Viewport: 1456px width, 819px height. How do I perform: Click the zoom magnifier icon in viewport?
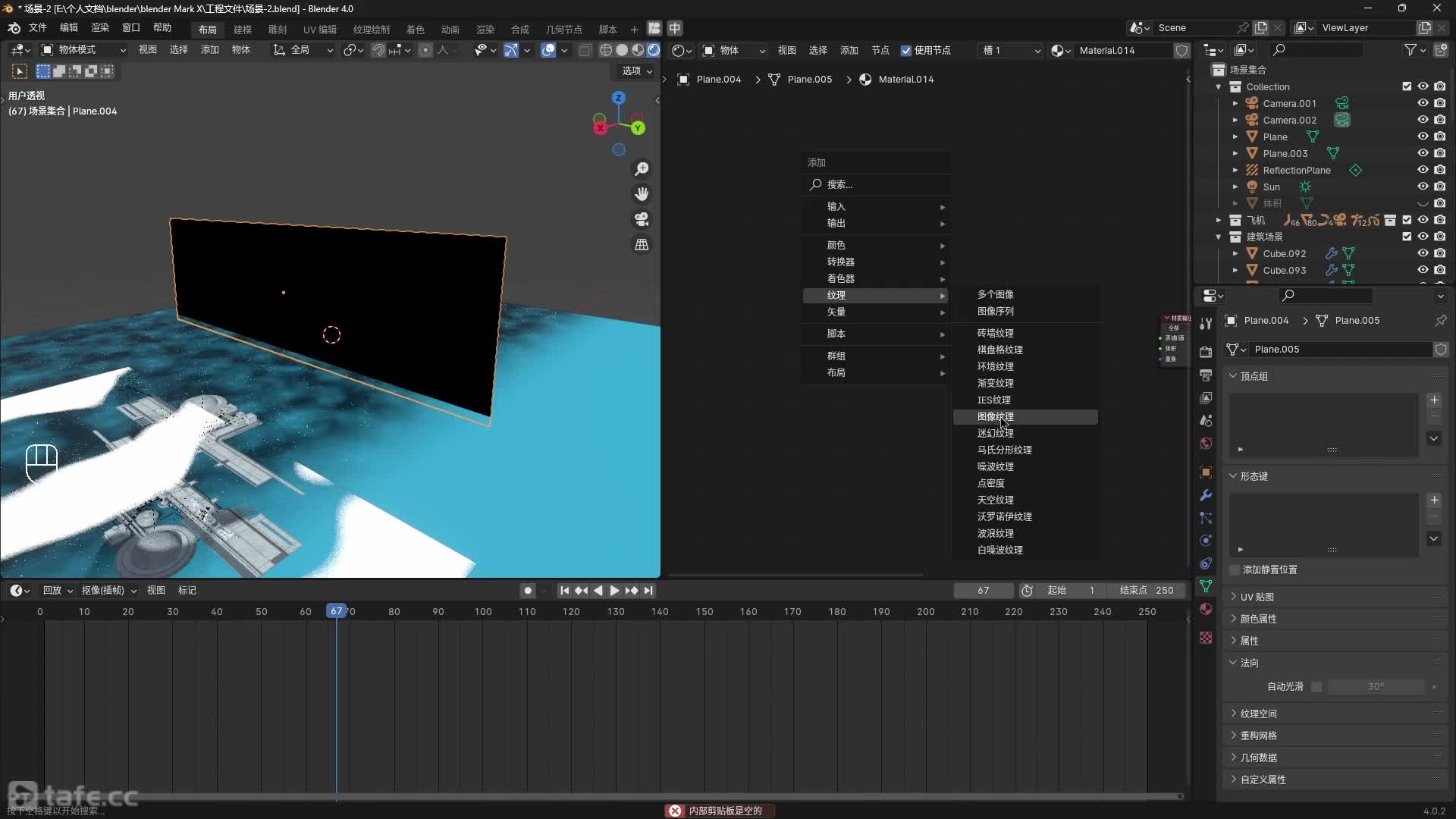point(642,168)
